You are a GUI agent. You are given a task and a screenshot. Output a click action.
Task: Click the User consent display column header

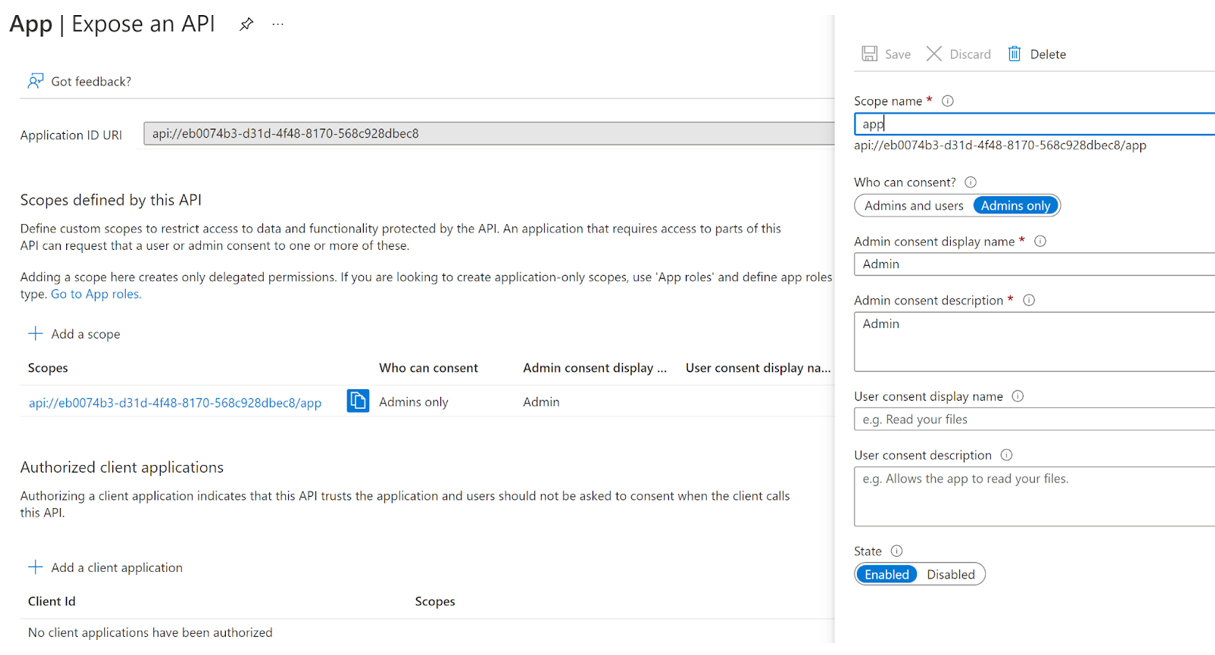click(758, 368)
